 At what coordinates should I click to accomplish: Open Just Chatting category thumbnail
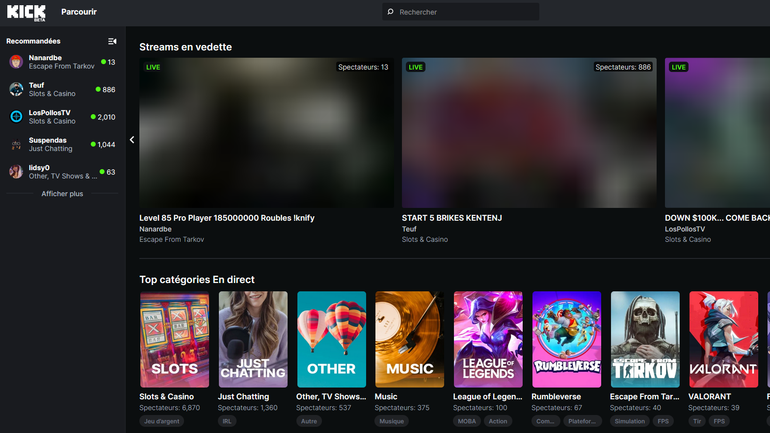point(253,339)
